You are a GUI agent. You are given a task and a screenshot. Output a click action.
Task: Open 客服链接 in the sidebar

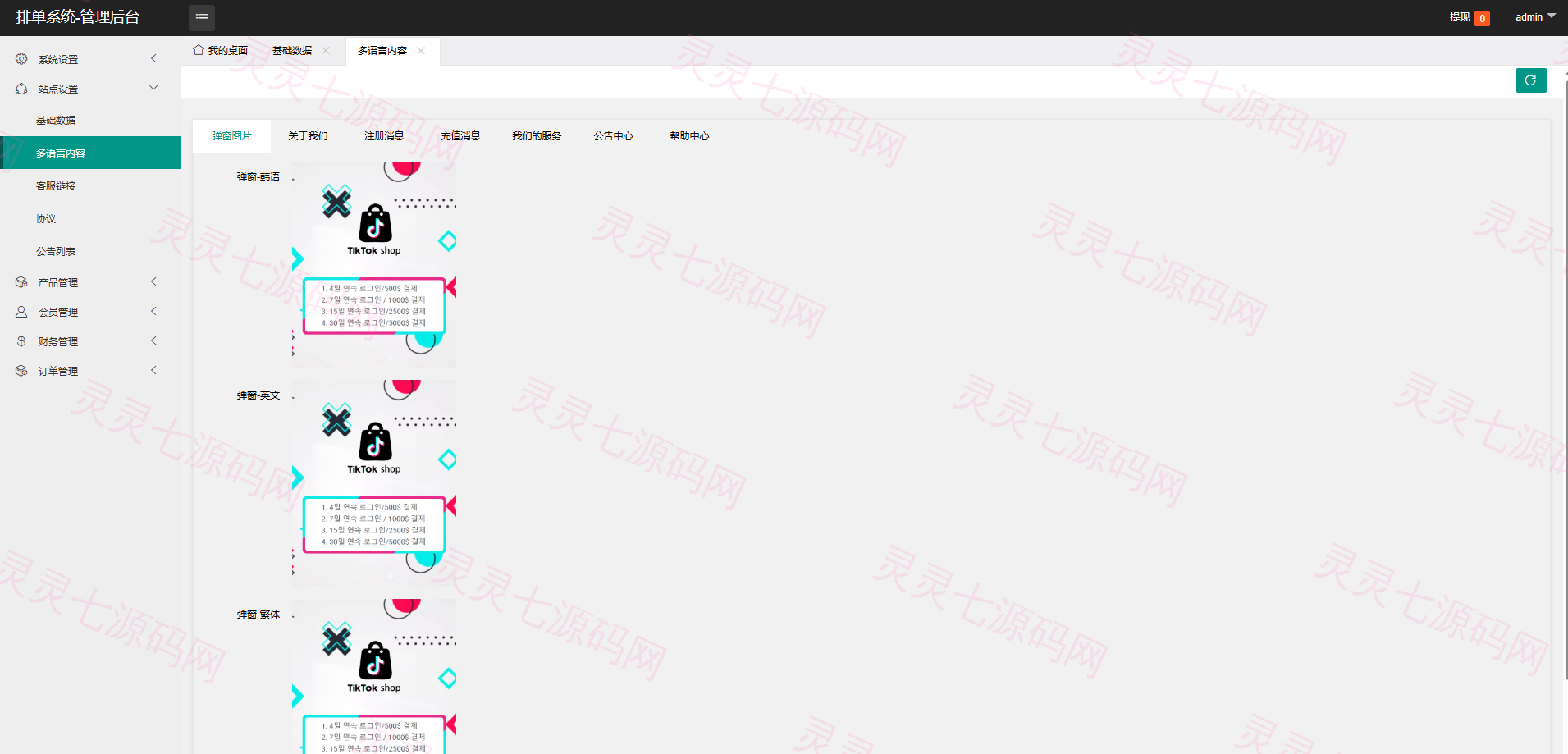90,185
